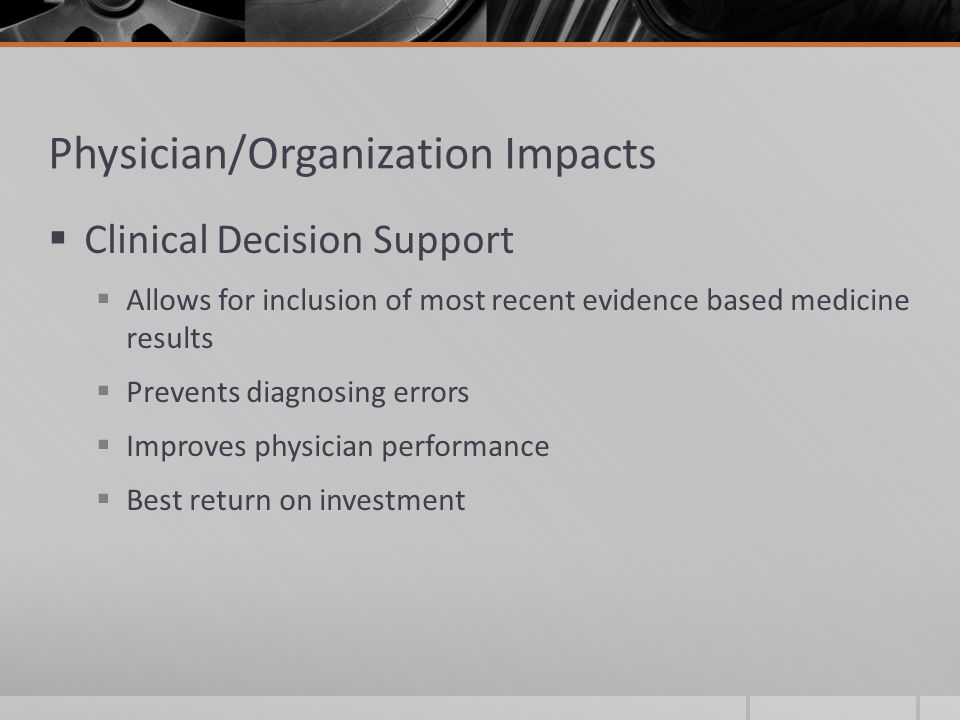The height and width of the screenshot is (720, 960).
Task: Click the bullet marker beside "Prevents diagnosing errors"
Action: pos(103,391)
